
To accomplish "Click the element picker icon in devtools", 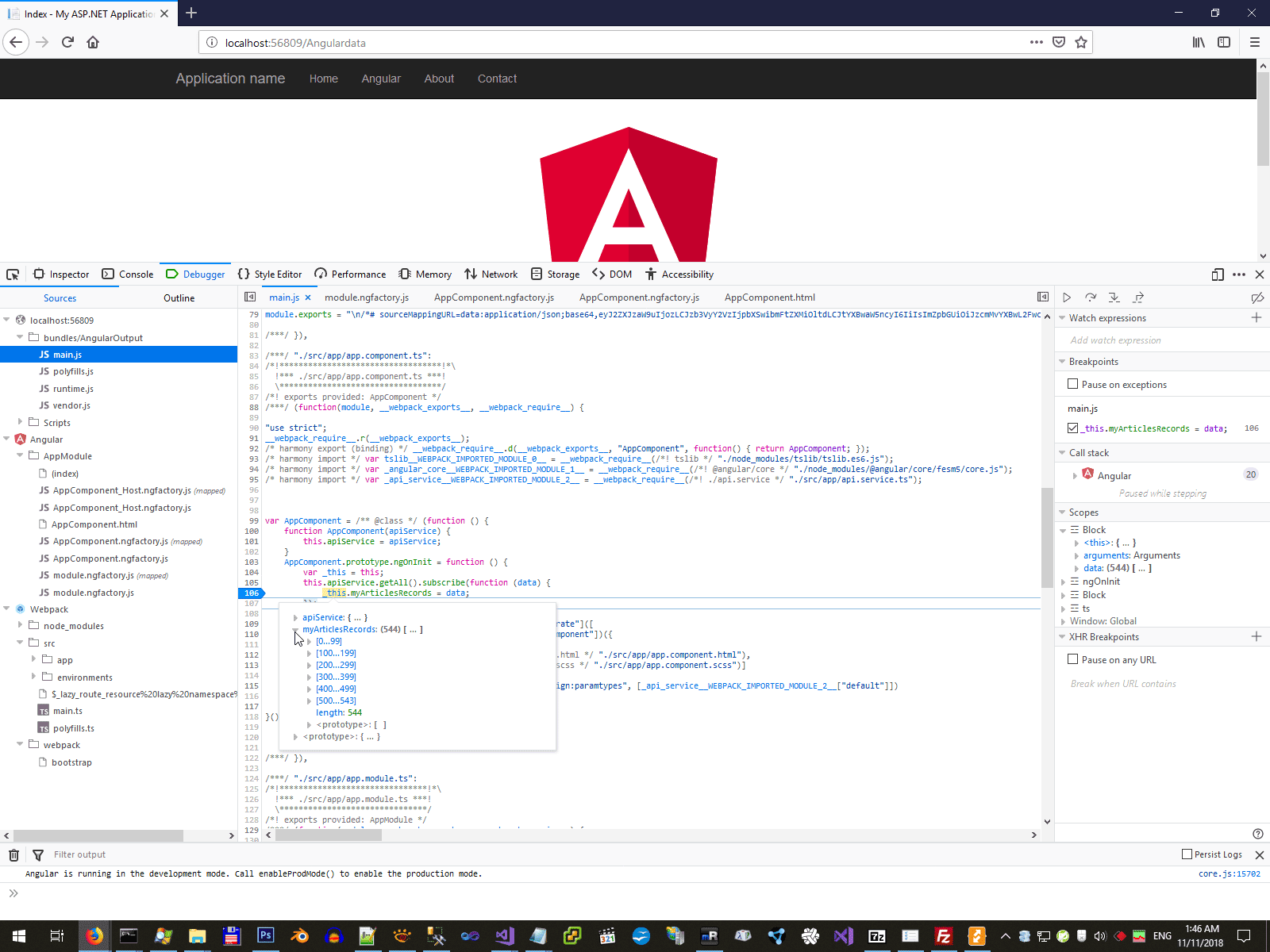I will pyautogui.click(x=13, y=274).
